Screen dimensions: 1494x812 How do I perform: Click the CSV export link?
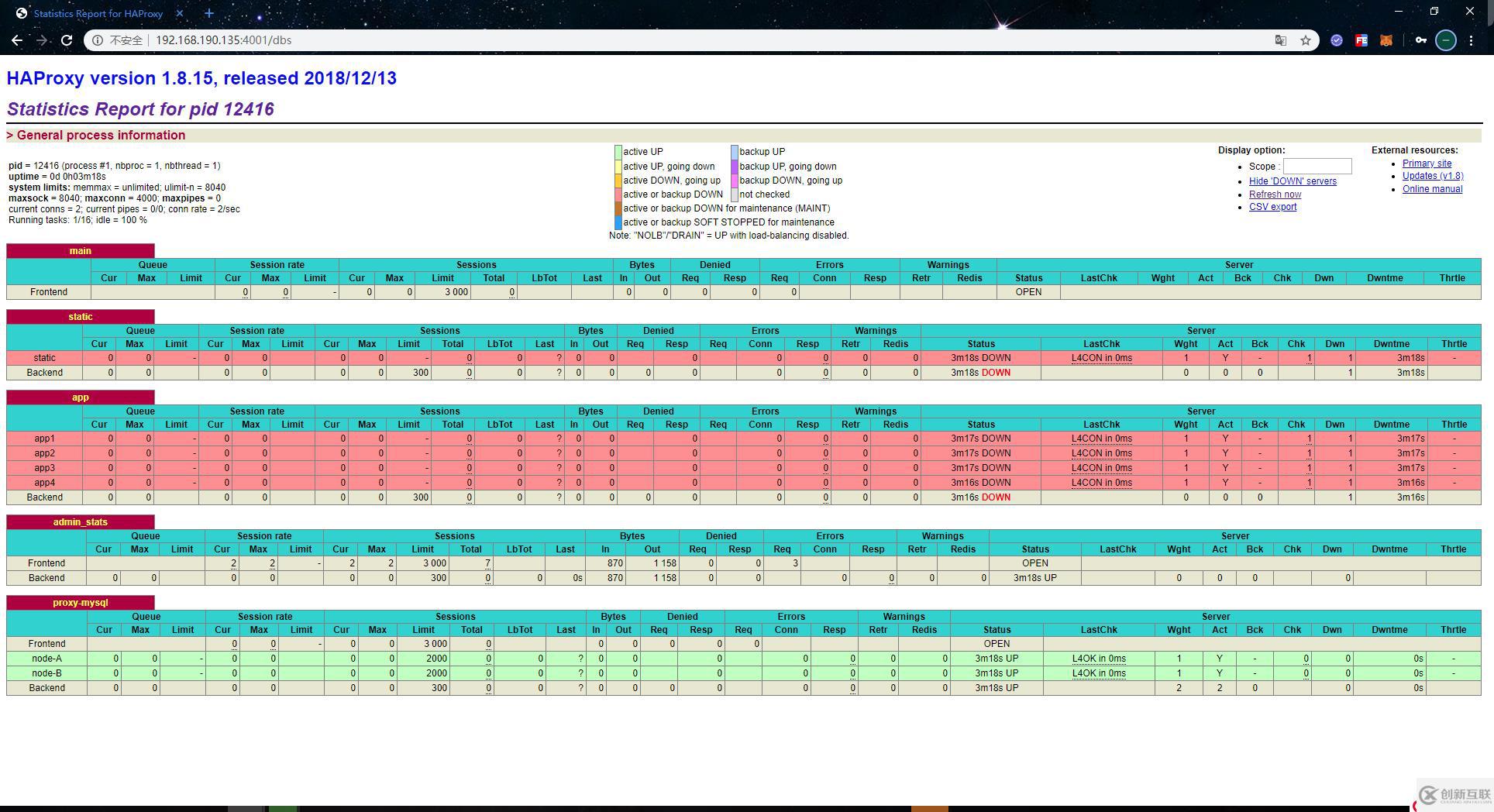coord(1272,207)
